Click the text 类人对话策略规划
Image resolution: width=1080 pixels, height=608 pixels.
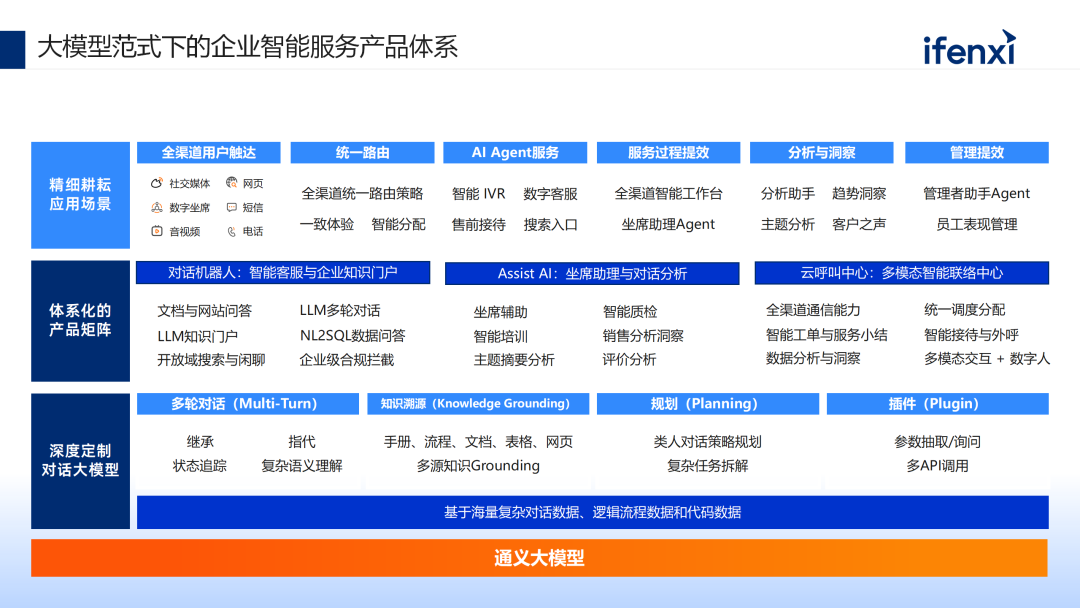coord(707,442)
